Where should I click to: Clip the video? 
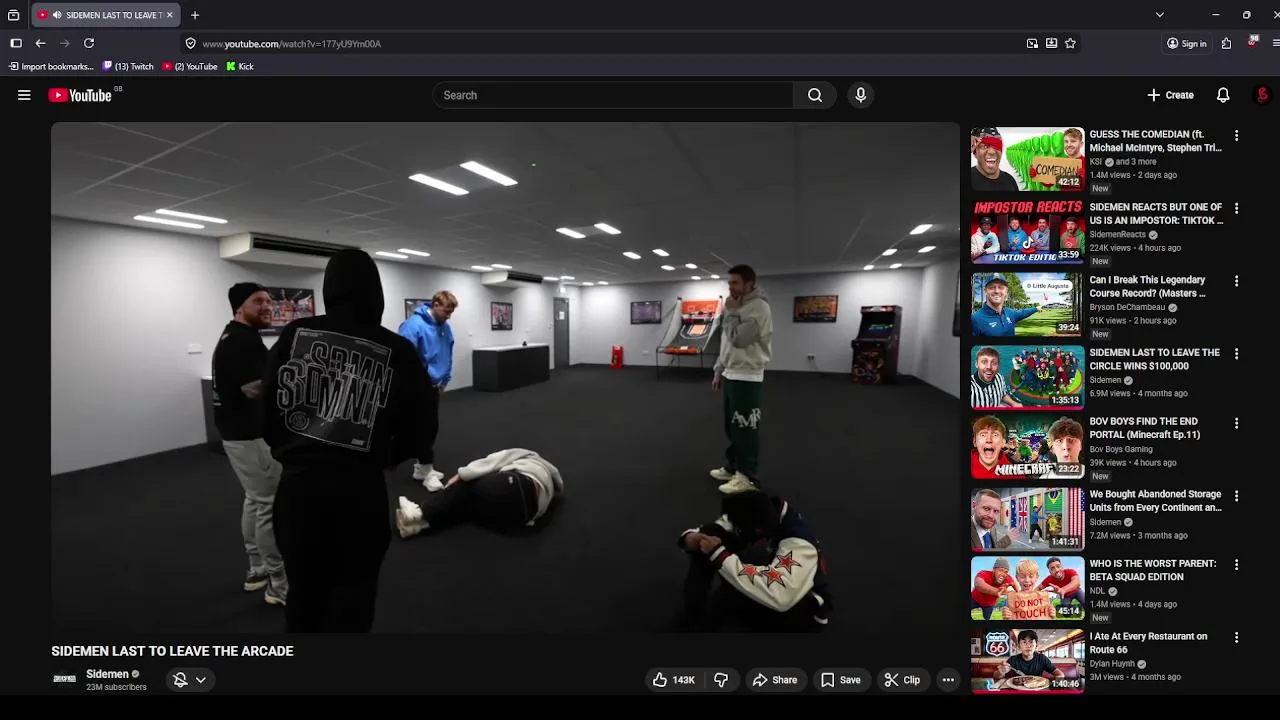coord(902,680)
